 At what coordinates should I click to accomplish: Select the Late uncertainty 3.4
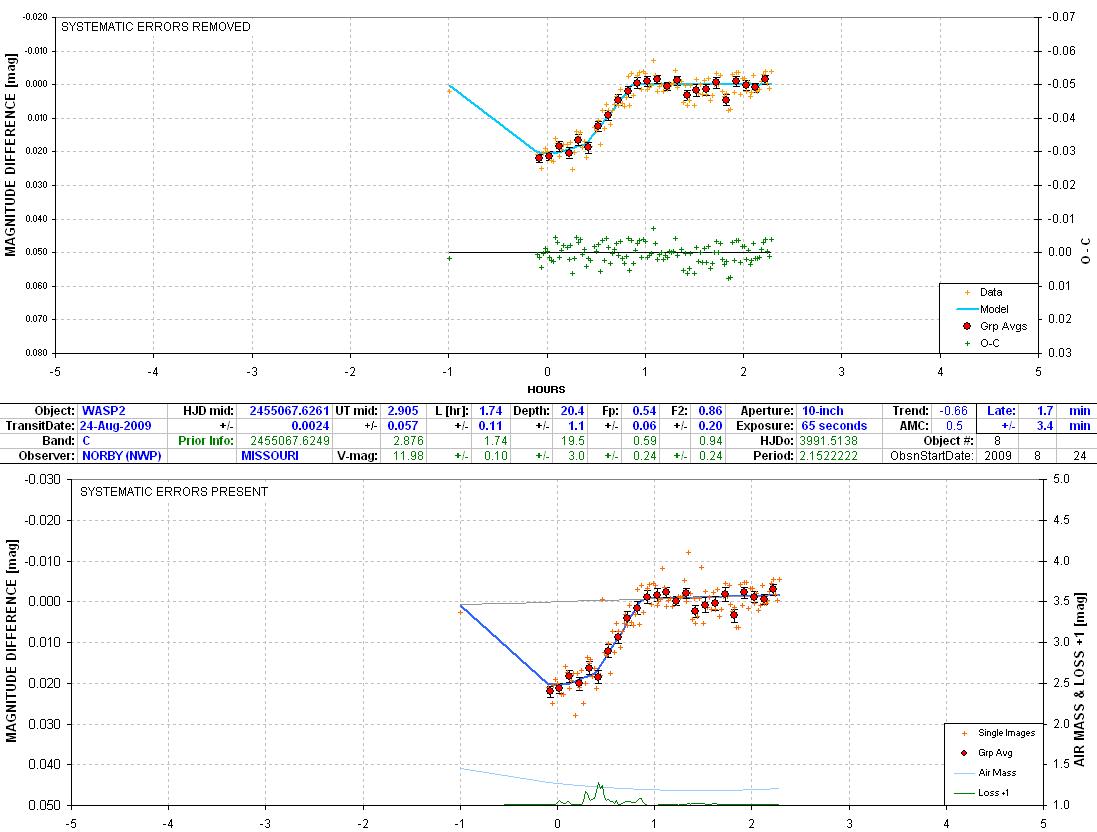tap(1045, 425)
